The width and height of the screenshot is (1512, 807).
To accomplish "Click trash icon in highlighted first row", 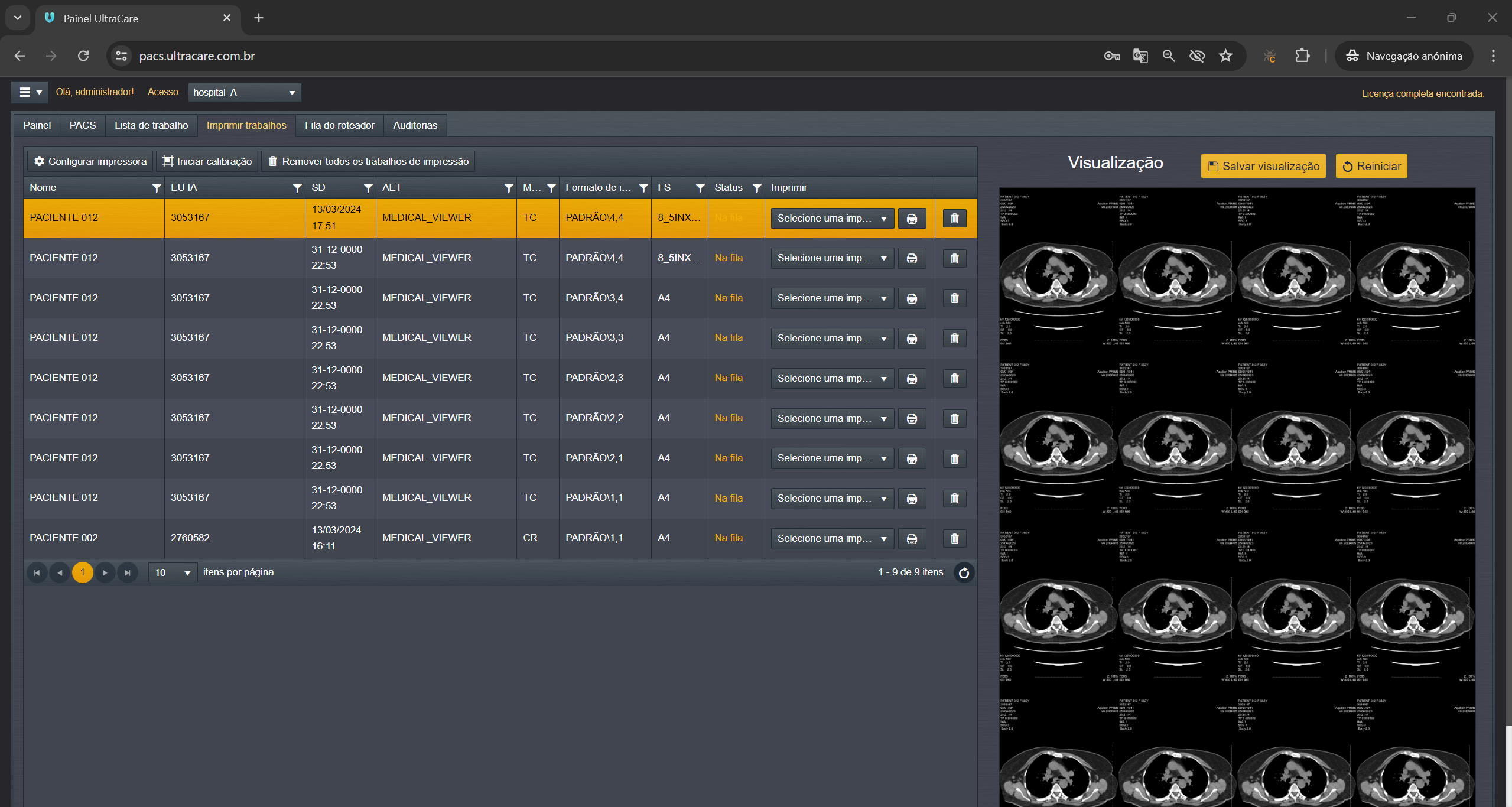I will [x=954, y=219].
